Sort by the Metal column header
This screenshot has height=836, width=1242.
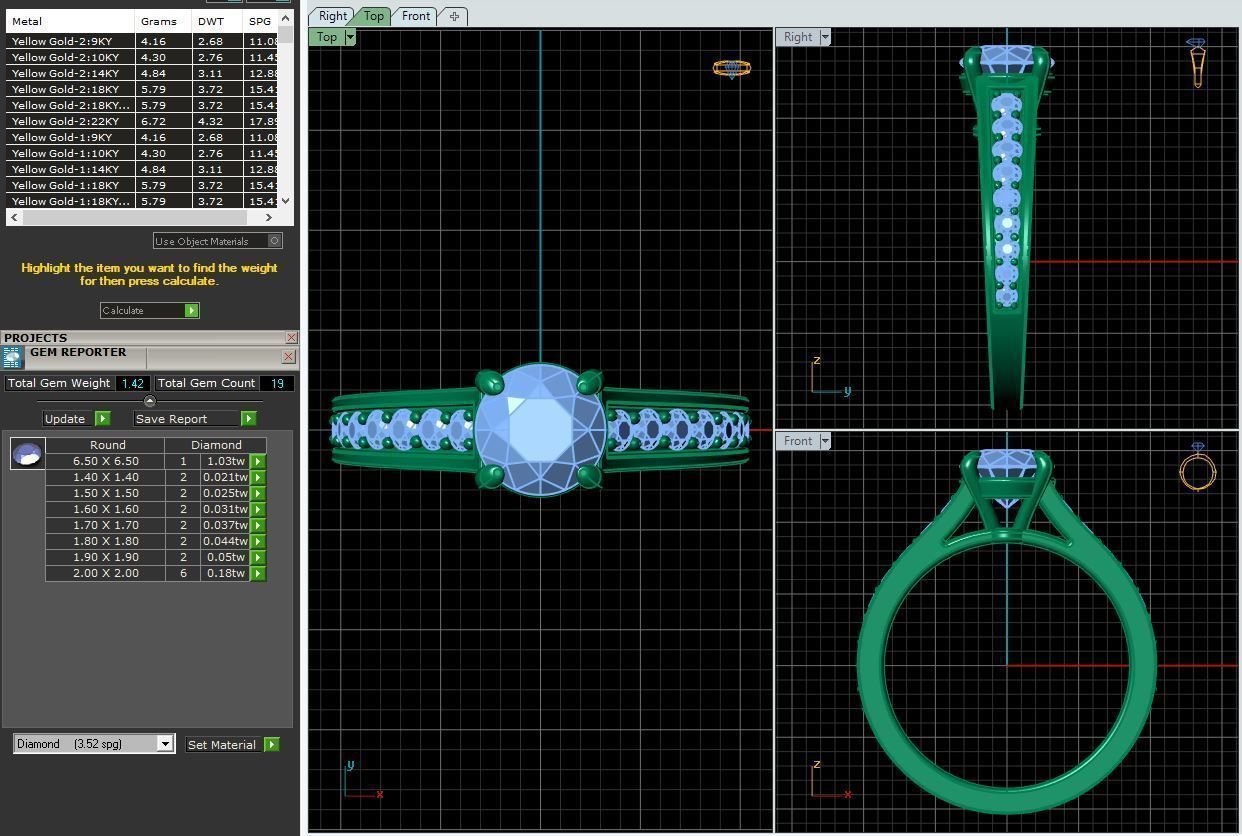coord(70,21)
